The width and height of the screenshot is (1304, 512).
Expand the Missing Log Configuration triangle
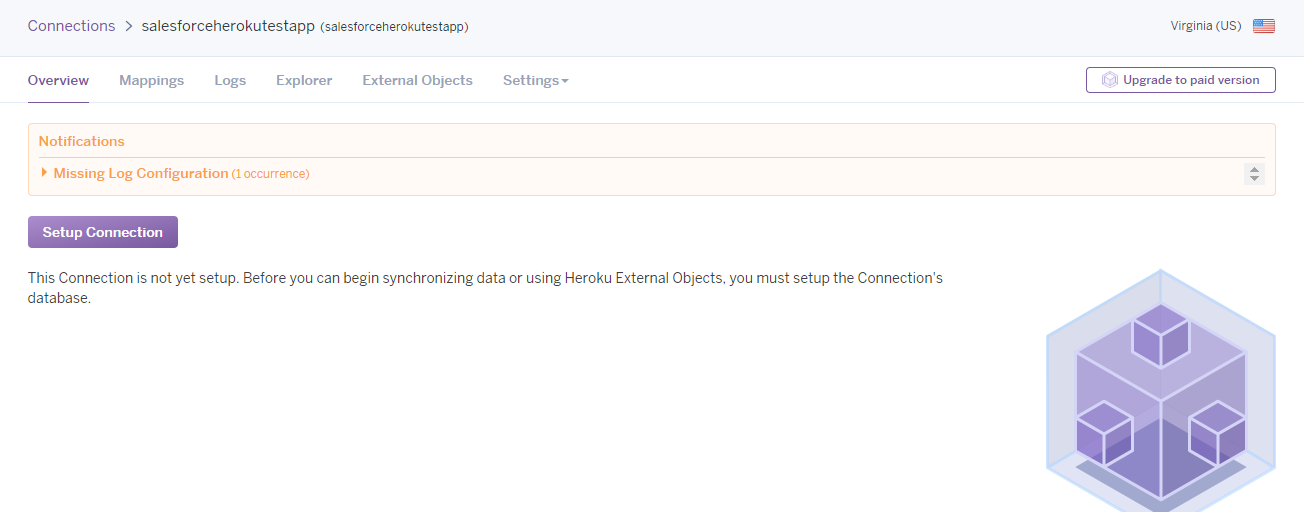pos(44,173)
